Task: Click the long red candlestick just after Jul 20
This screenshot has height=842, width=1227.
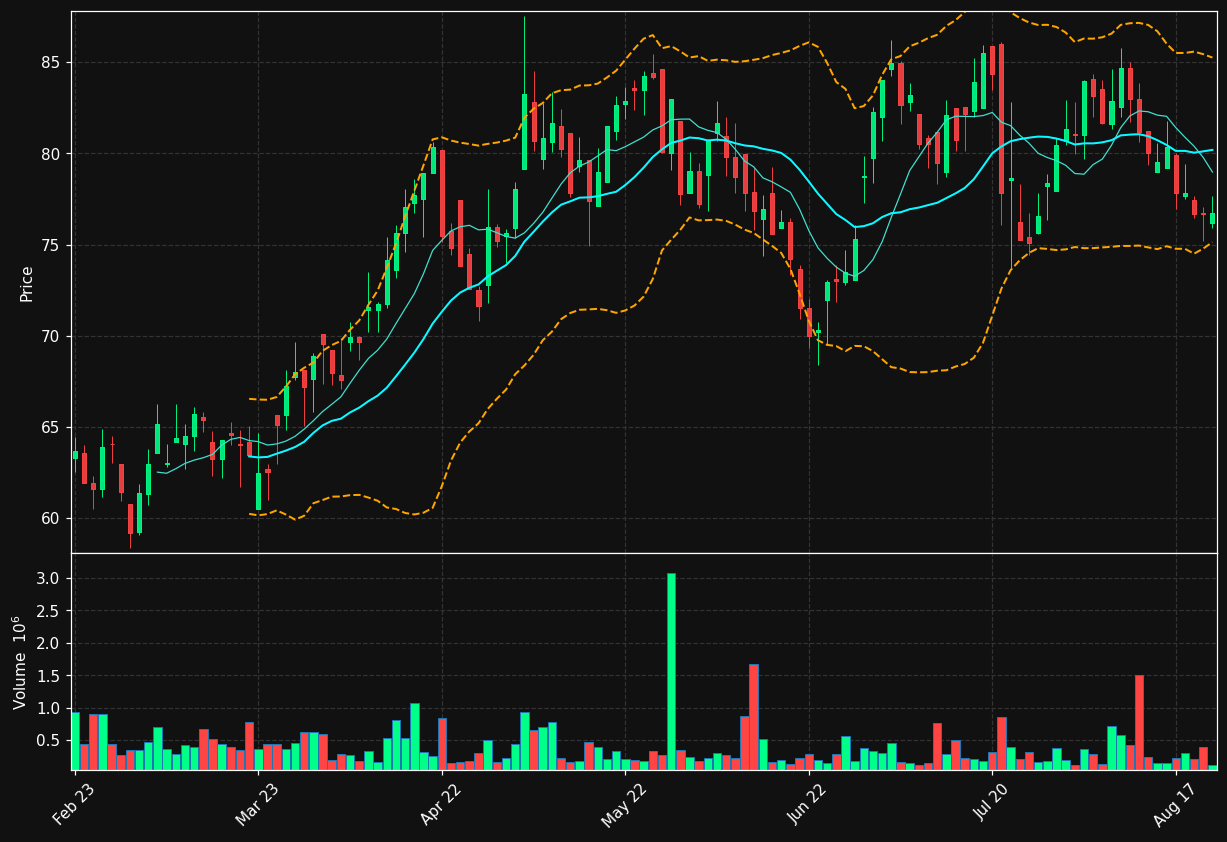Action: 1001,119
